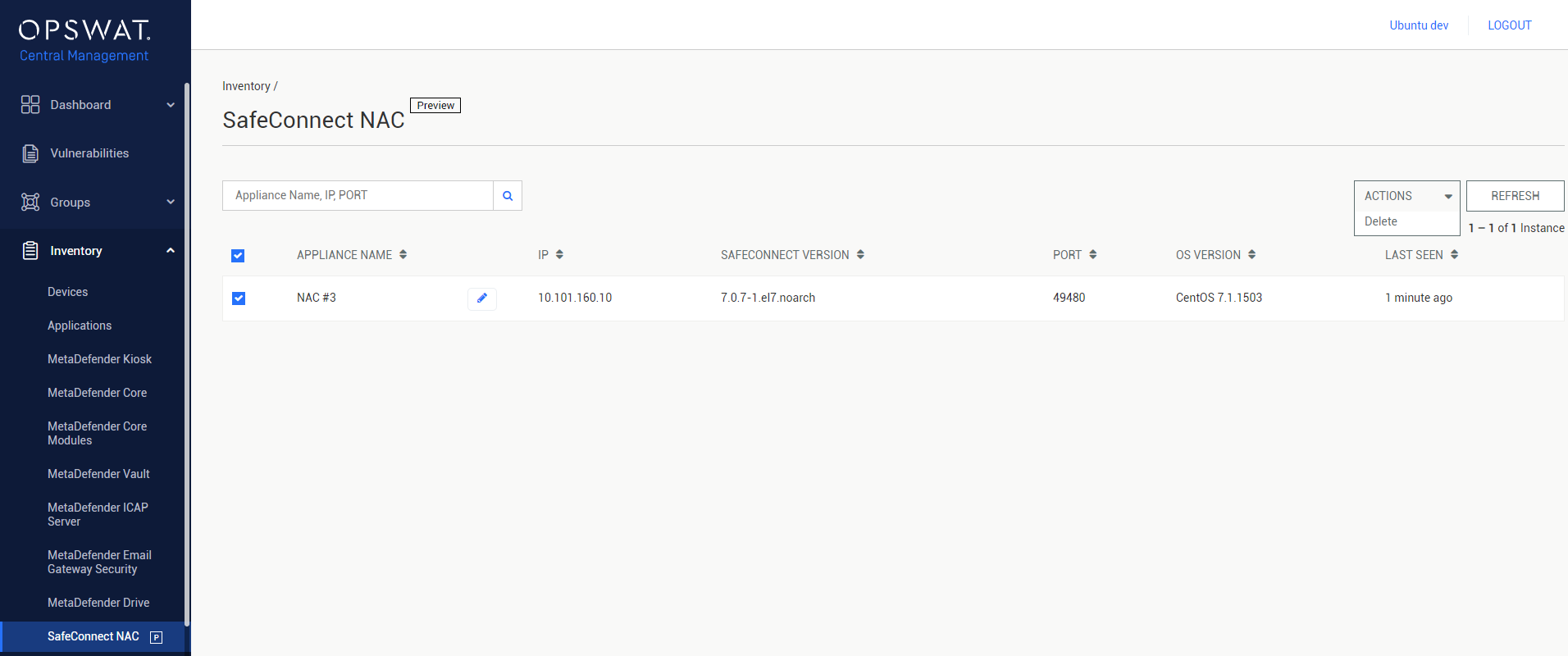Sort by OS Version arrows
1568x656 pixels.
tap(1251, 255)
